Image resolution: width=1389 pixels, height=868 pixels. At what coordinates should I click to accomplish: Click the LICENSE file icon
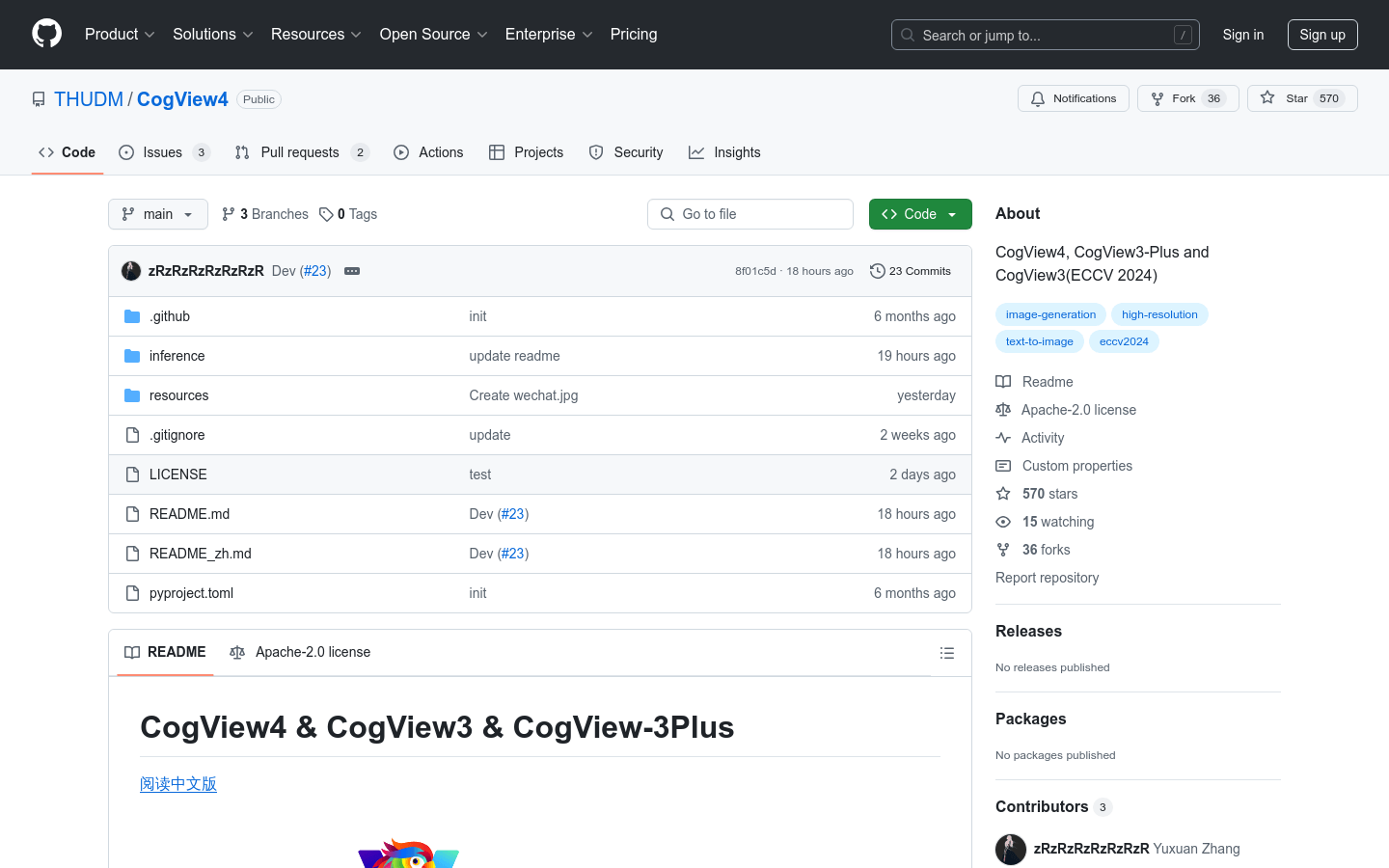tap(132, 475)
